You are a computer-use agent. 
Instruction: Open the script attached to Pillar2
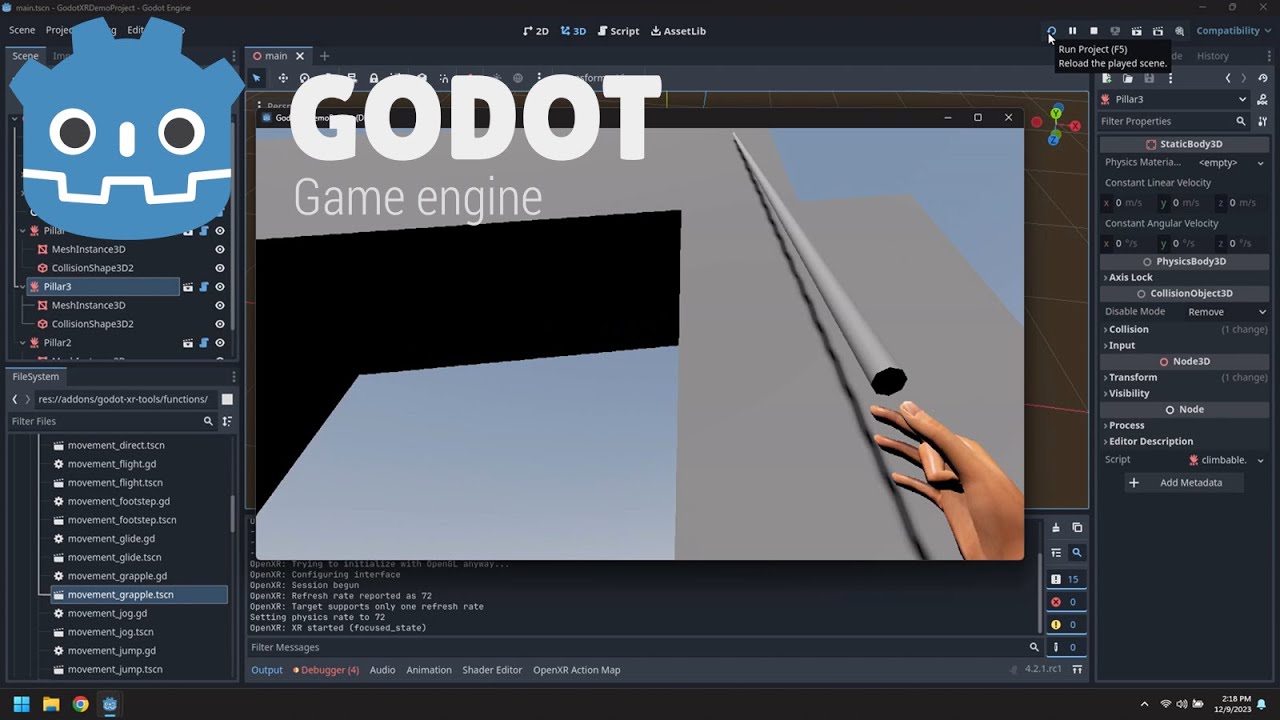[204, 343]
